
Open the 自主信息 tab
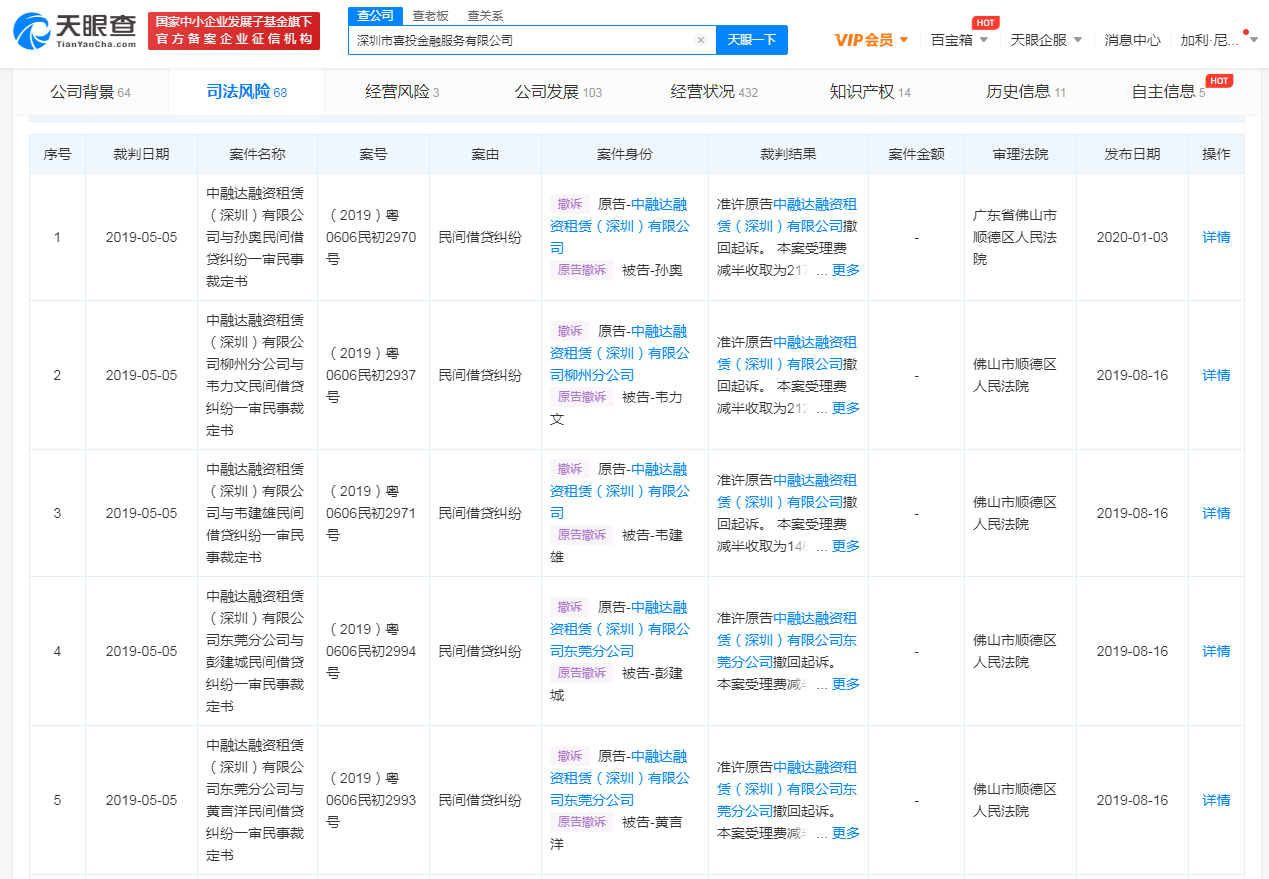point(1169,92)
